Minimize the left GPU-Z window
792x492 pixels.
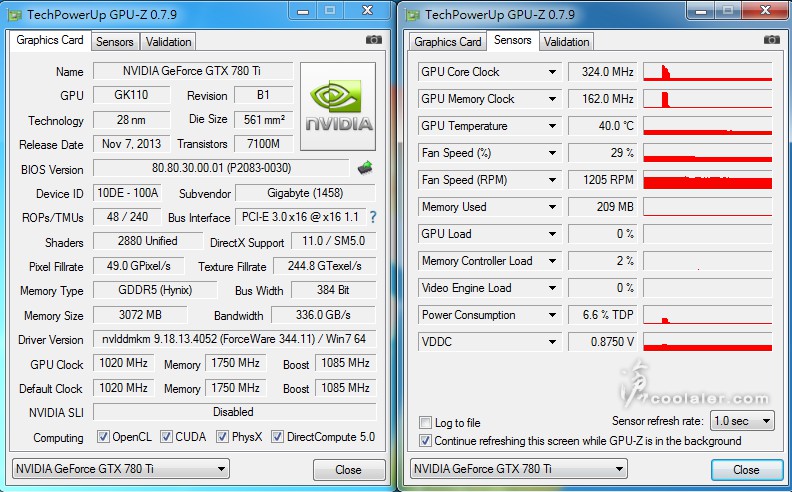(x=303, y=11)
